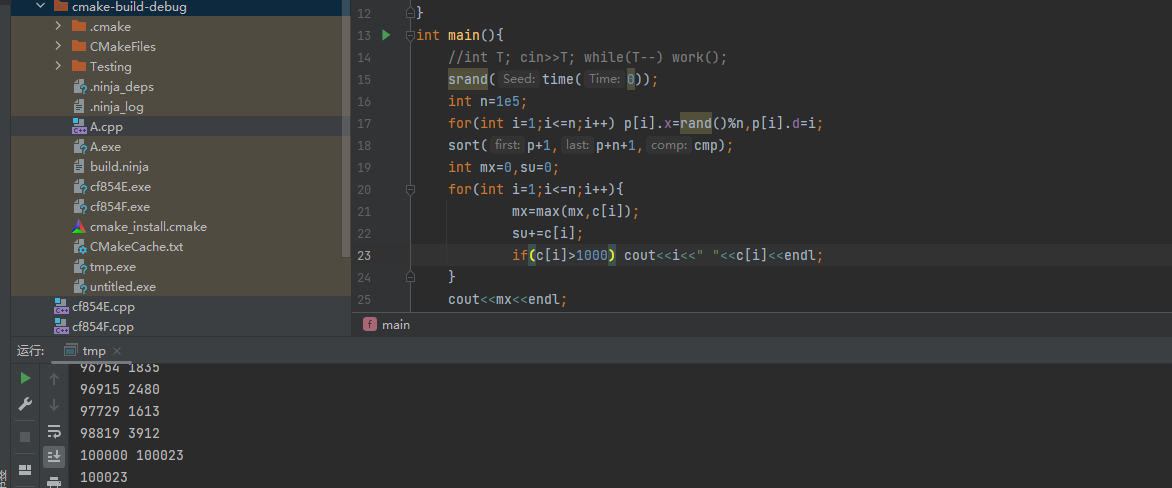Fold the main function at line 13
Viewport: 1172px width, 488px height.
click(x=410, y=35)
